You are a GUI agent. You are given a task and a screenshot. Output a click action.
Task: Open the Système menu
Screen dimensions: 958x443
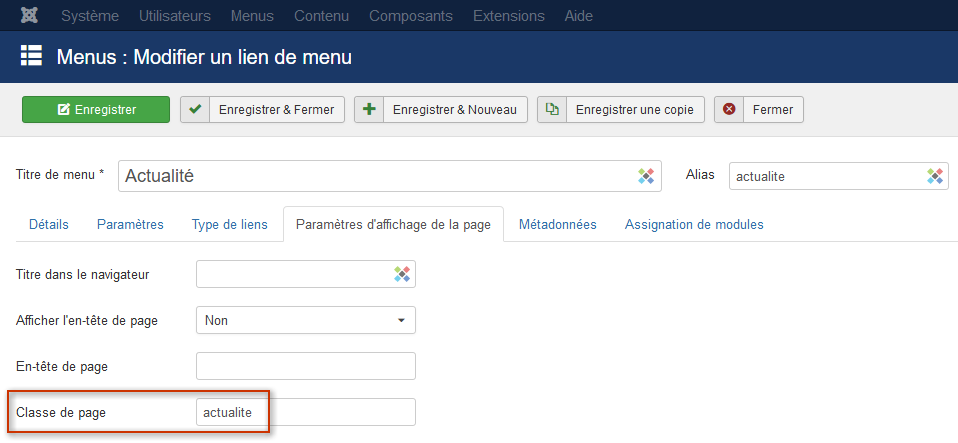(90, 16)
